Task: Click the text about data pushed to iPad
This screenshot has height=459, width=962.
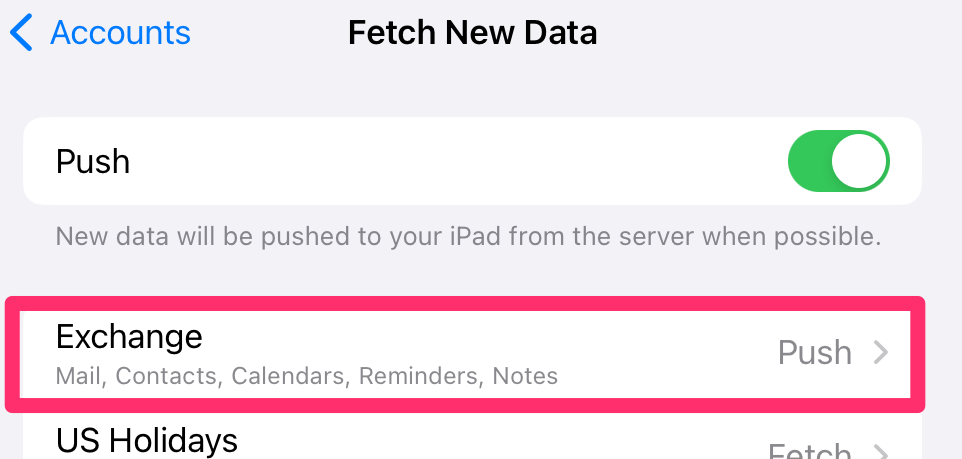Action: click(468, 237)
